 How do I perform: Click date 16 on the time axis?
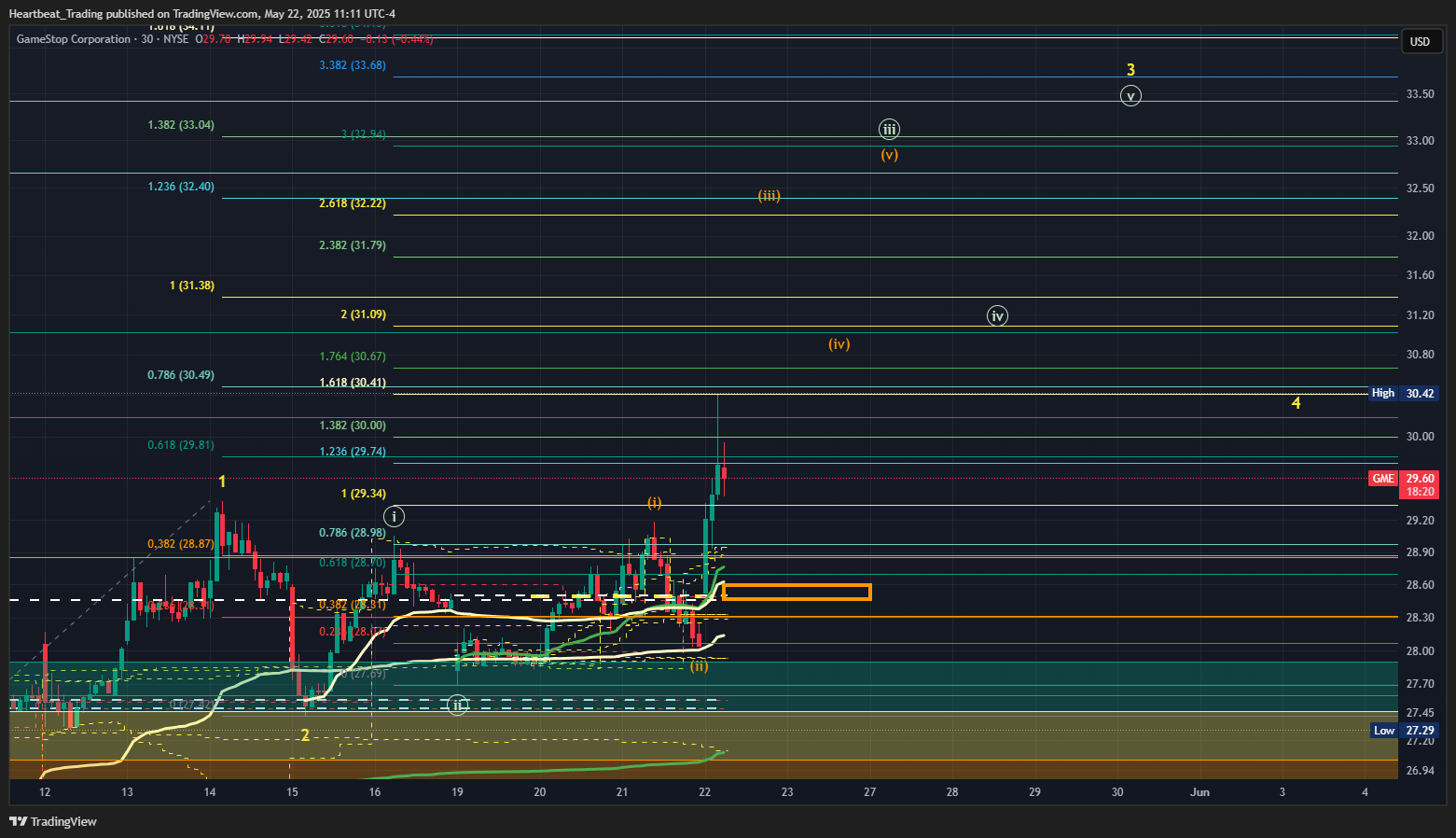(x=375, y=792)
